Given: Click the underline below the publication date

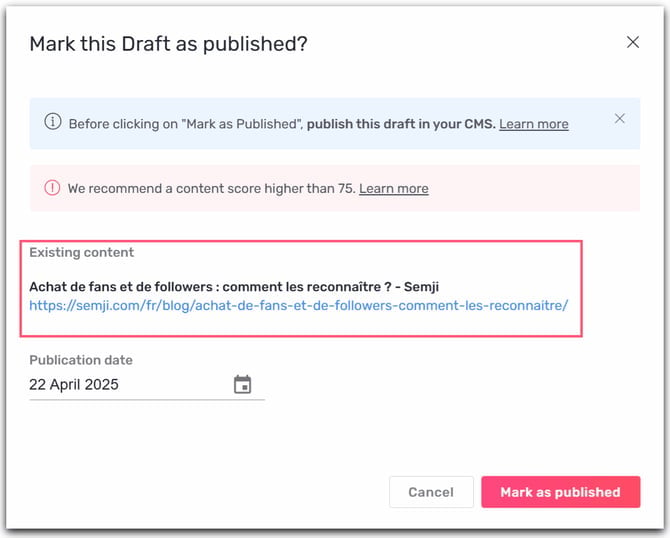Looking at the screenshot, I should coord(147,400).
